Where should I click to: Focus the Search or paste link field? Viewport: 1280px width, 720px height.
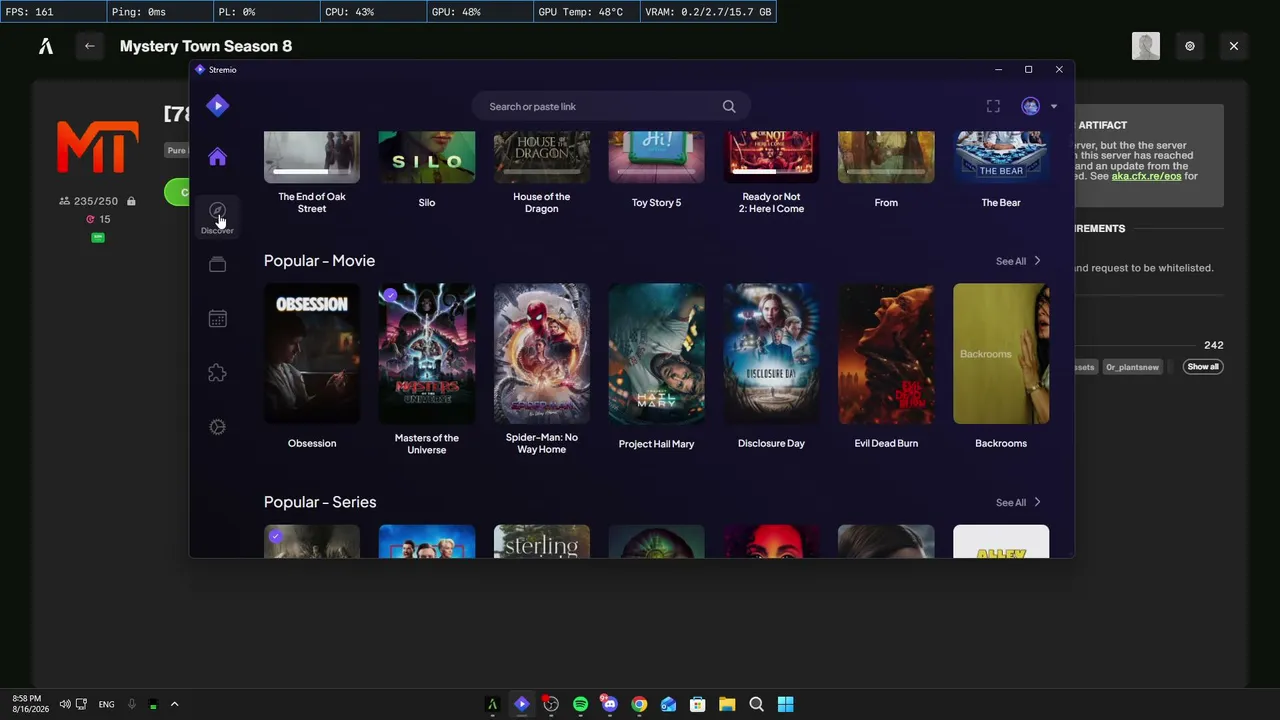pos(611,106)
